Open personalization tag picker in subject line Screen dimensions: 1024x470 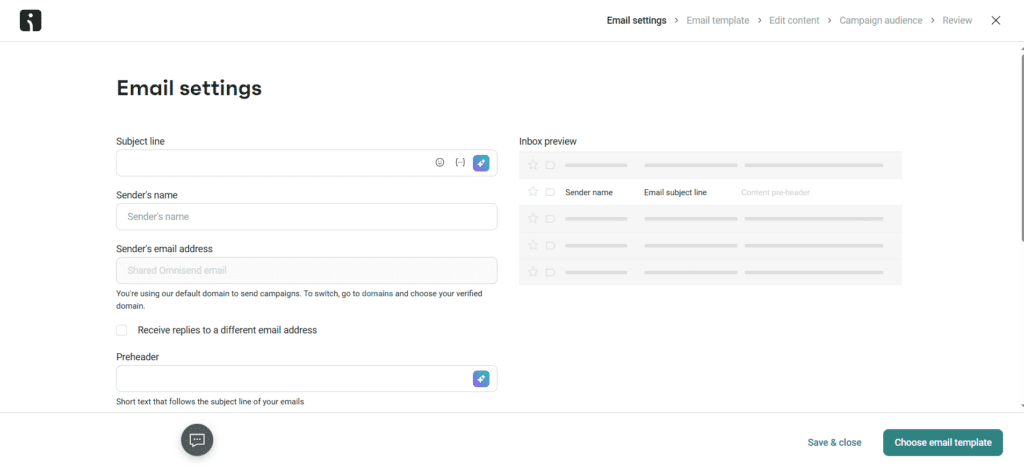460,163
